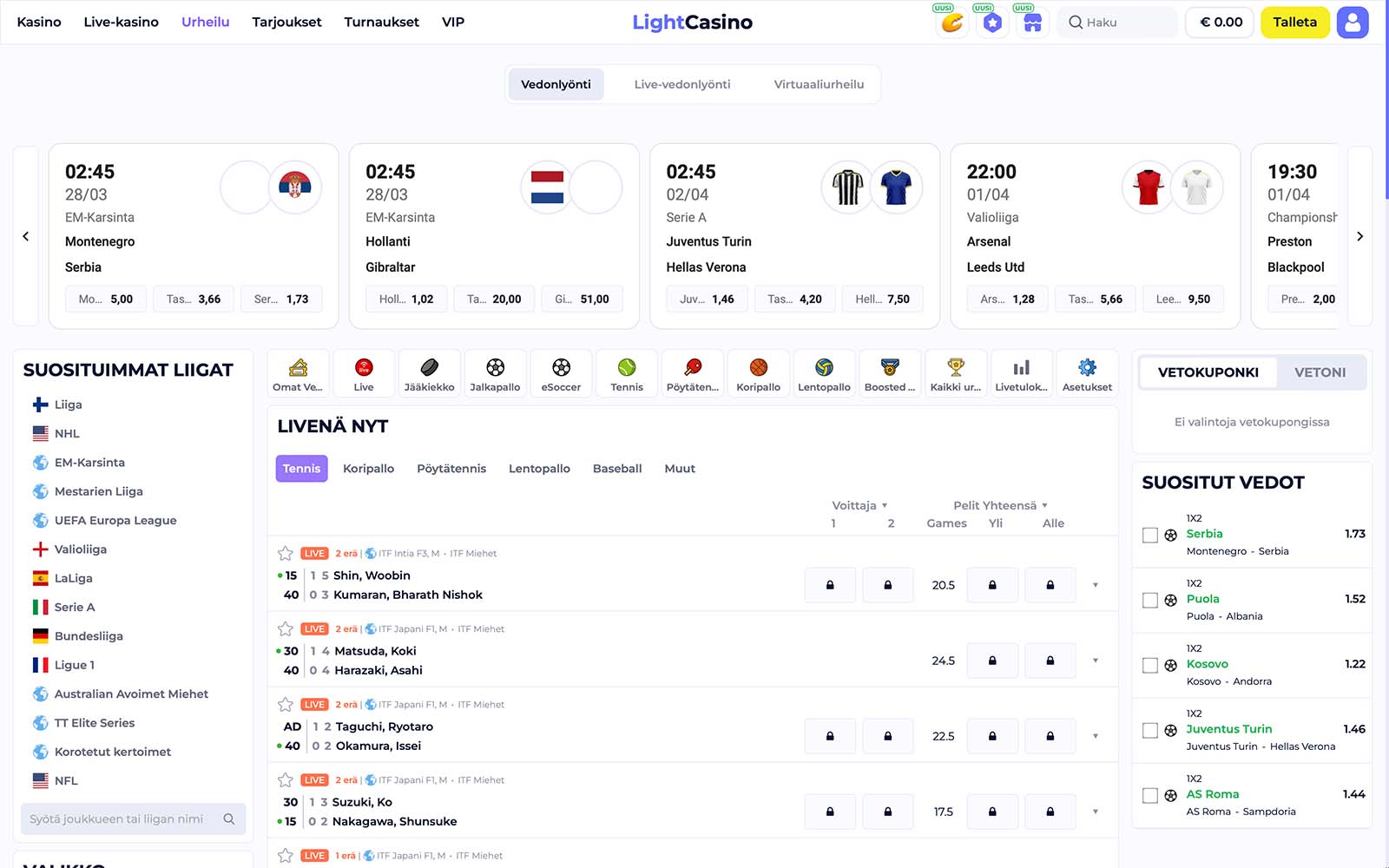Image resolution: width=1389 pixels, height=868 pixels.
Task: Focus the team or league search field
Action: [x=133, y=819]
